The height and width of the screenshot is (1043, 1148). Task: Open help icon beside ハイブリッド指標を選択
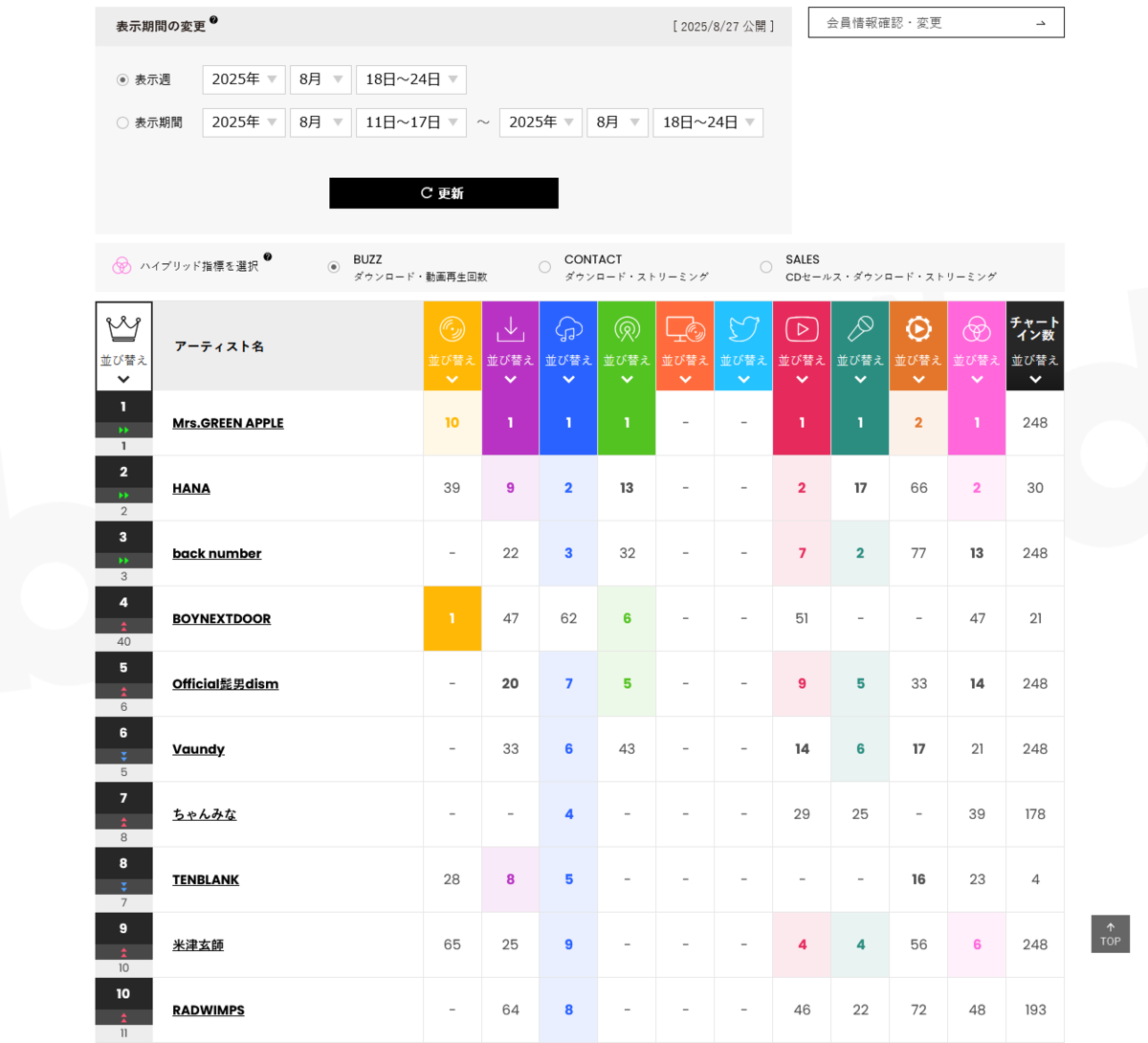click(x=268, y=256)
